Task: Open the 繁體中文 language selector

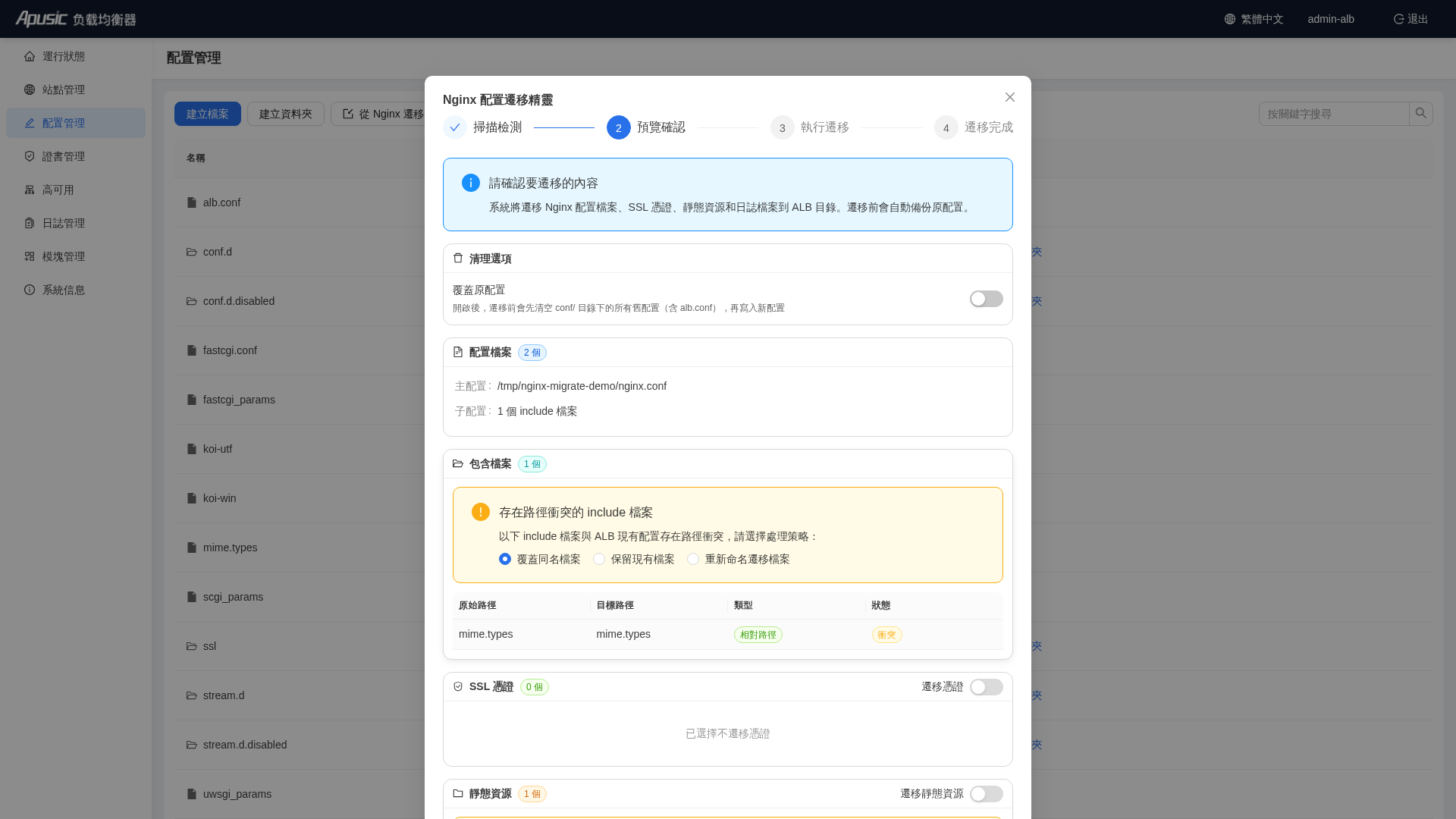Action: tap(1254, 19)
